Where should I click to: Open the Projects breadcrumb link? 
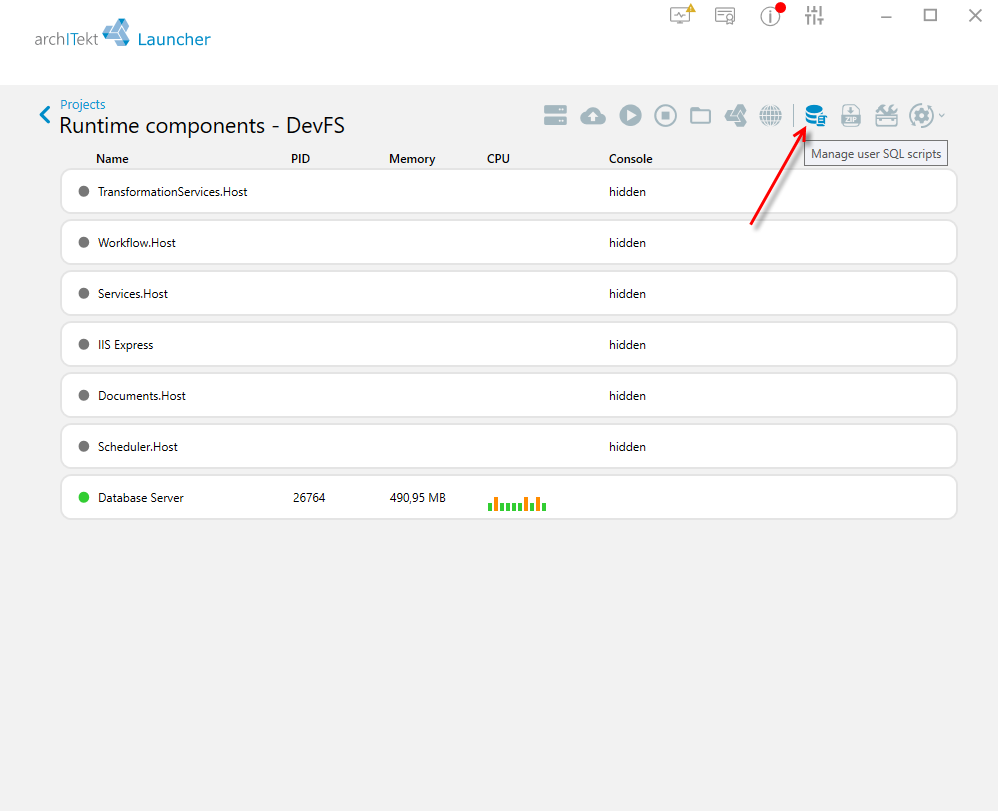click(x=83, y=104)
